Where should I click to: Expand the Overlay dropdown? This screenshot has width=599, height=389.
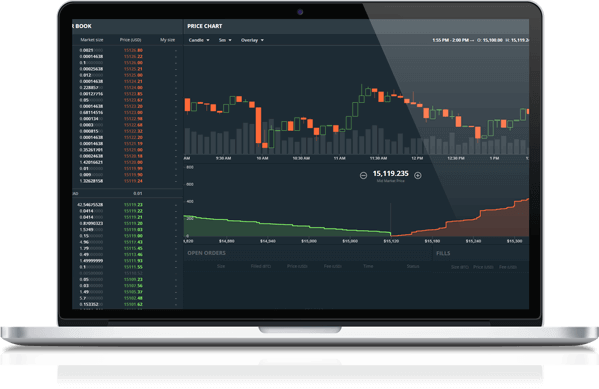coord(252,40)
